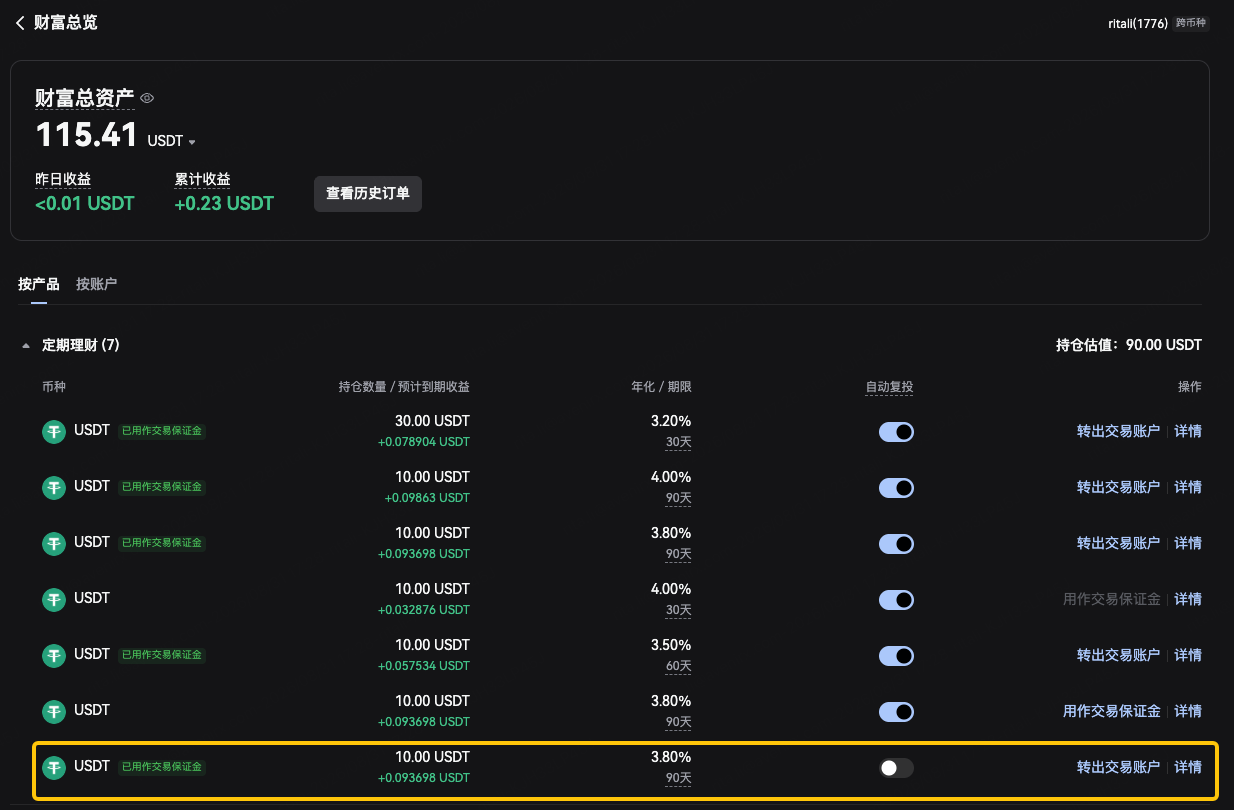Click the 跨币种 badge next to ritali(1776)
Image resolution: width=1234 pixels, height=810 pixels.
point(1191,23)
